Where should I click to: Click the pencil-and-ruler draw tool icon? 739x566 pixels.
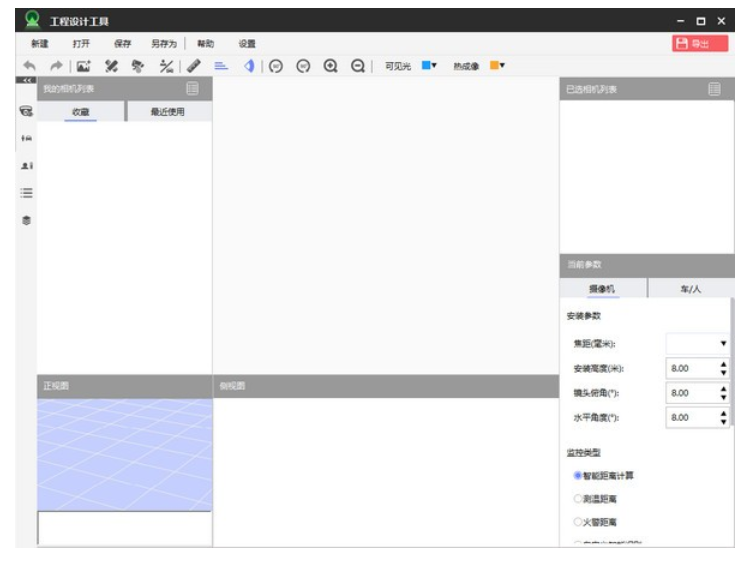pyautogui.click(x=111, y=66)
